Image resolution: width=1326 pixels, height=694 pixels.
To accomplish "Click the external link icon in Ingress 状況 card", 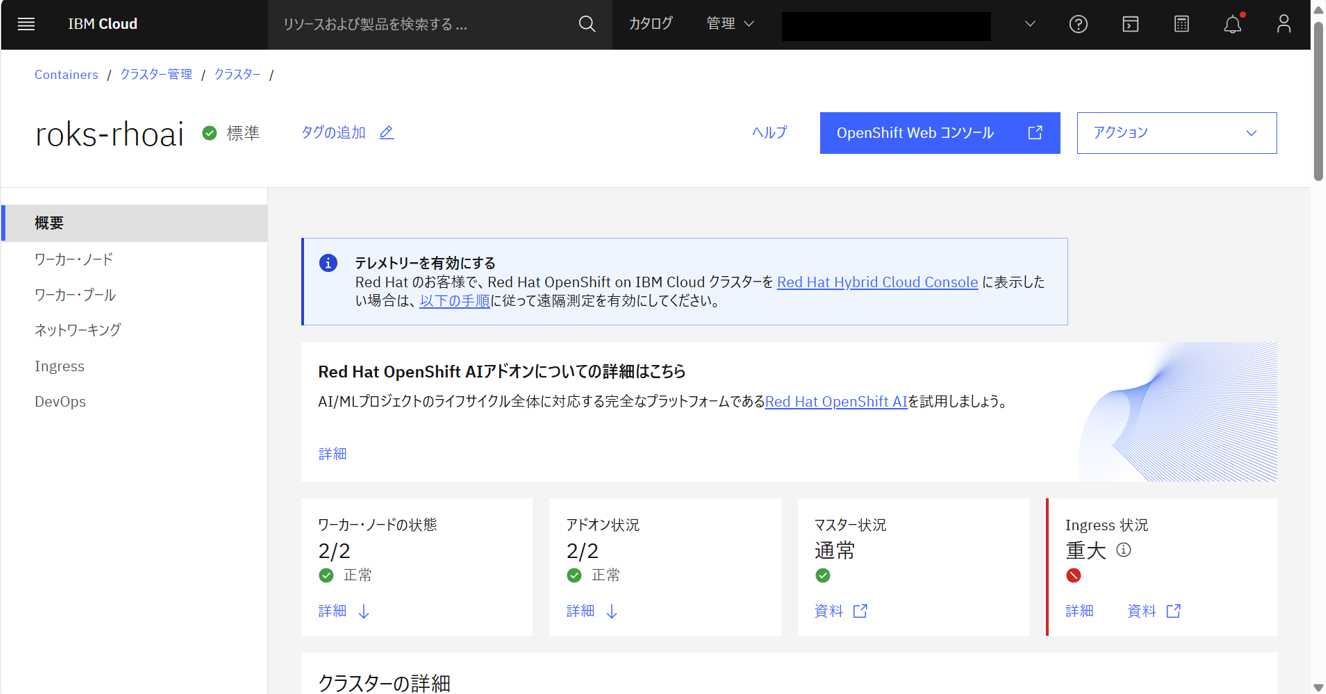I will (x=1173, y=611).
